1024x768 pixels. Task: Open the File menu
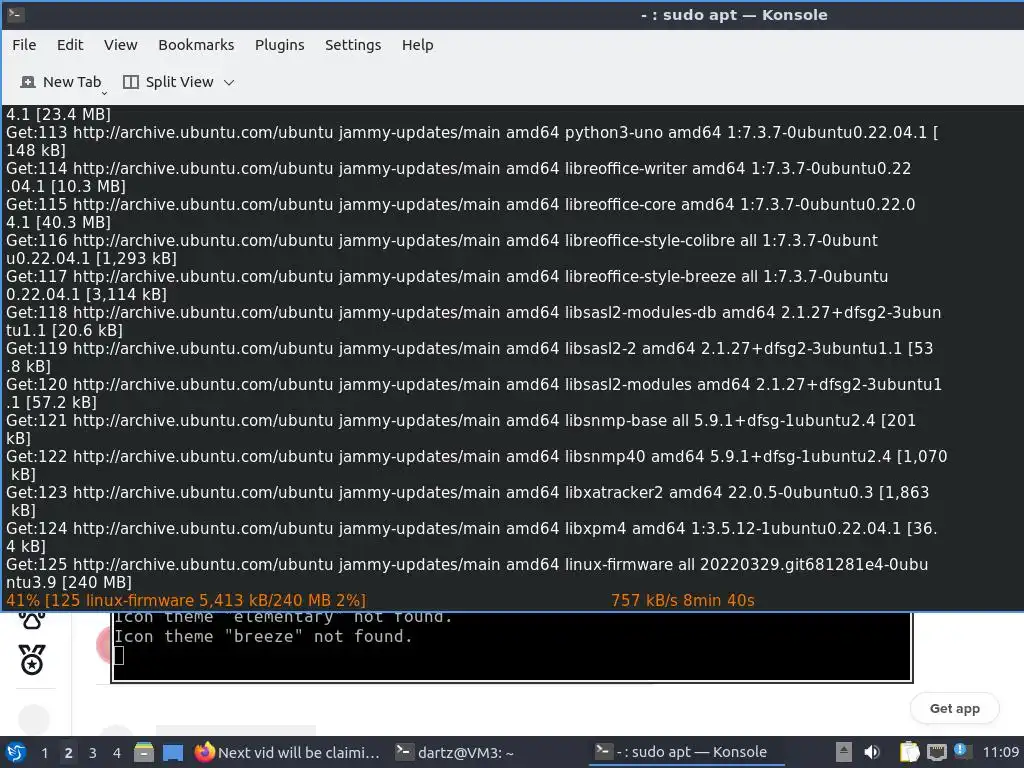click(24, 45)
